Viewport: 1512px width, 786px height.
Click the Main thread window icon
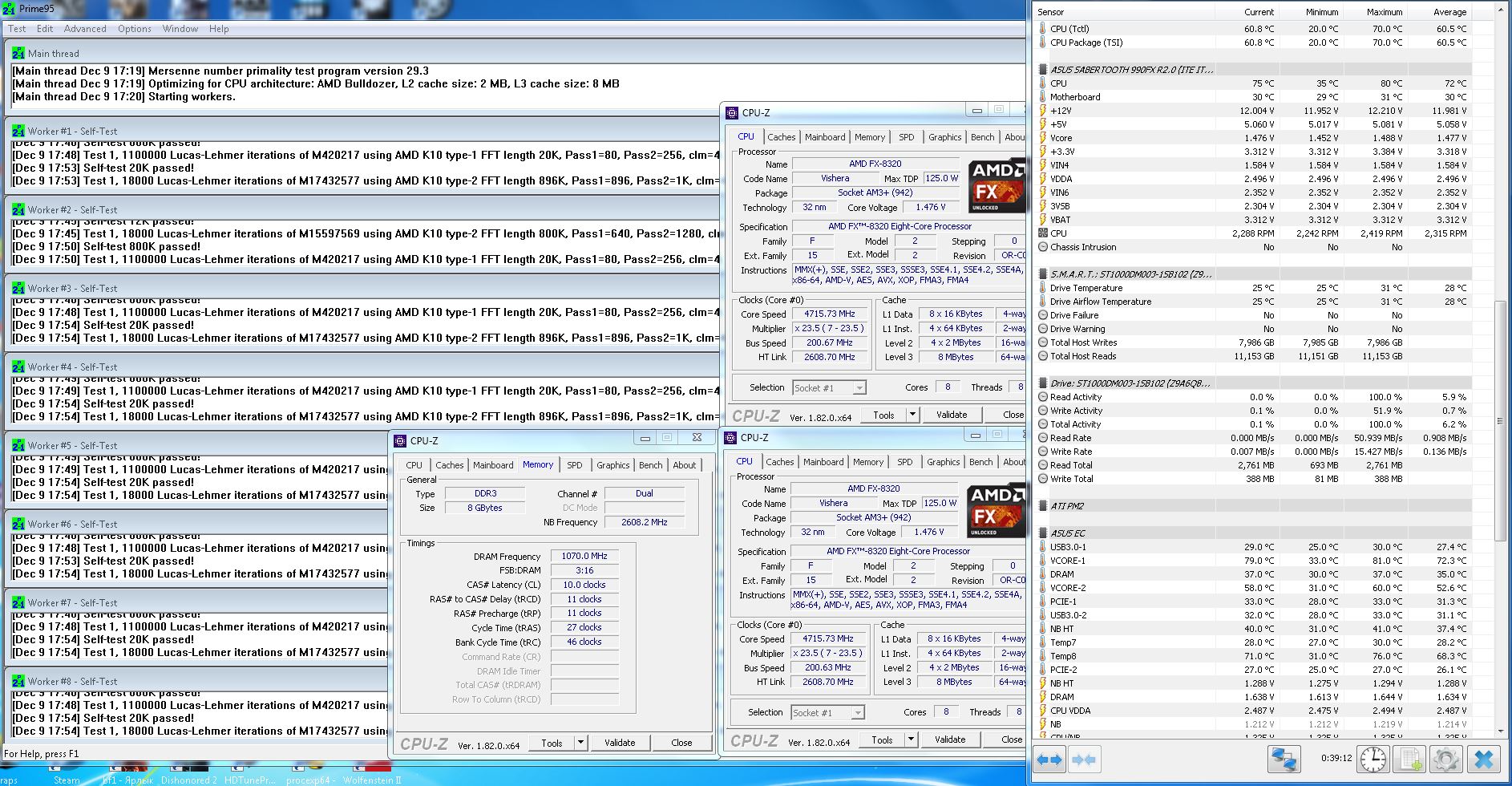(x=18, y=53)
